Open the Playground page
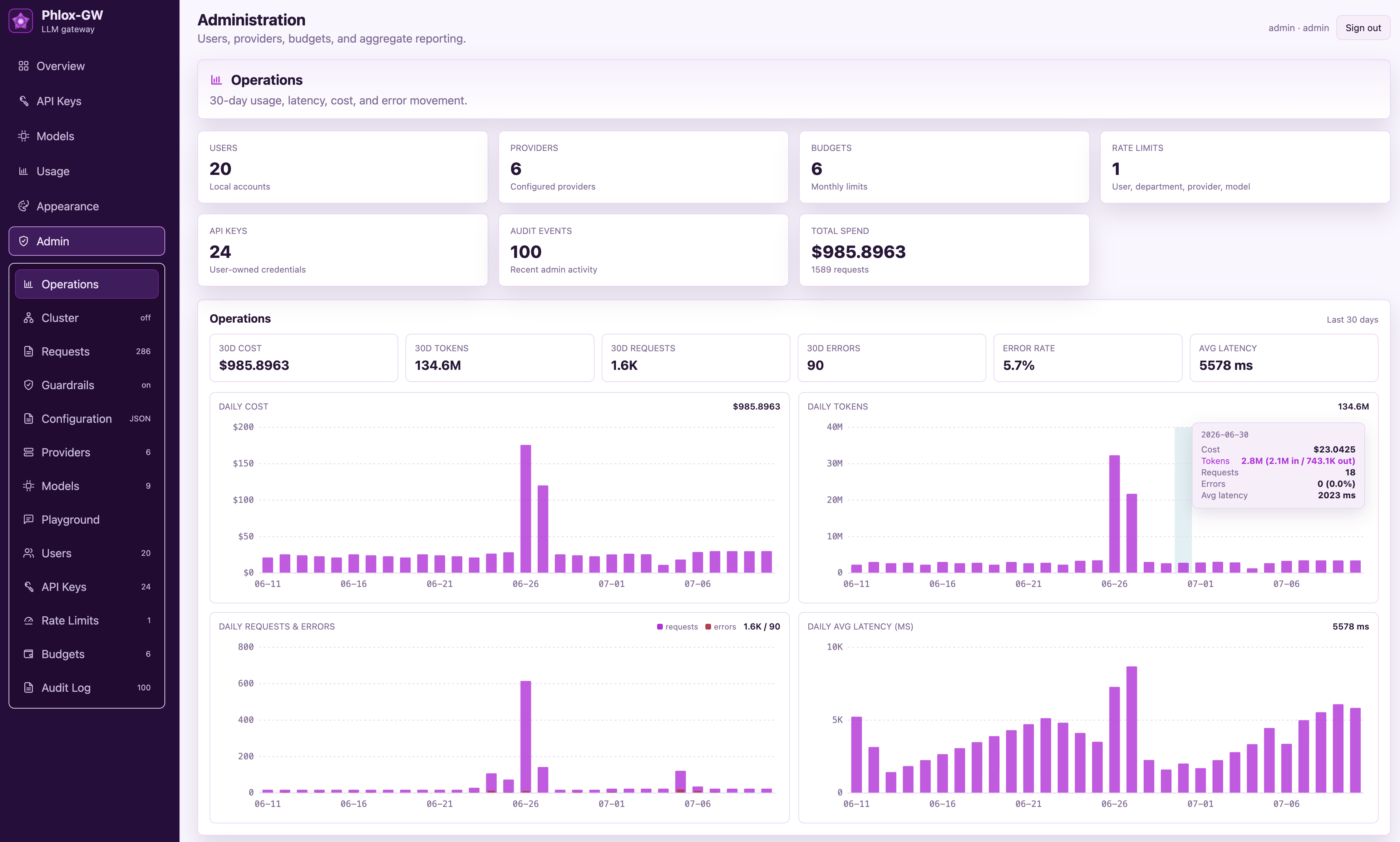Viewport: 1400px width, 842px height. [x=87, y=519]
